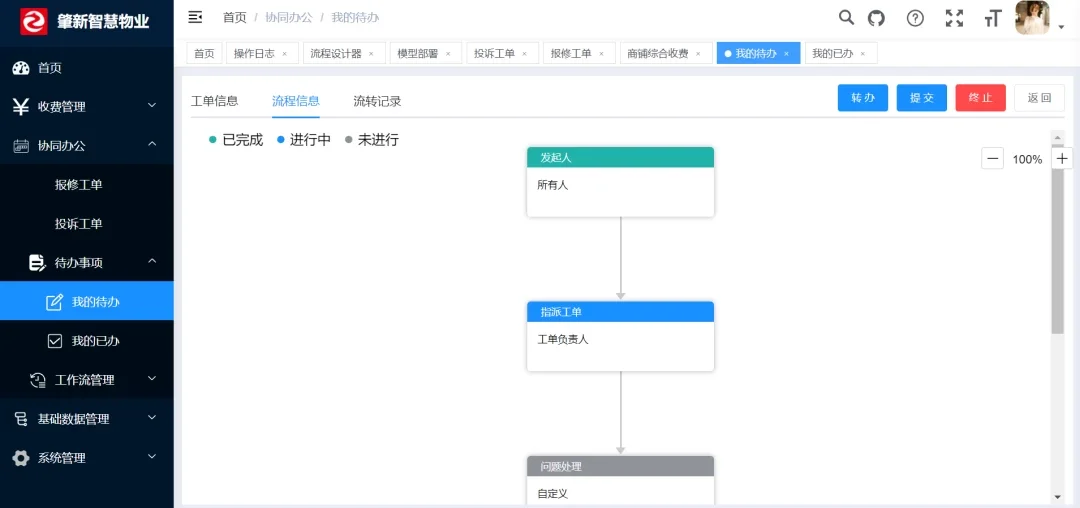Collapse the 协同办公 menu chevron
Screen dimensions: 1080x508
pyautogui.click(x=152, y=144)
